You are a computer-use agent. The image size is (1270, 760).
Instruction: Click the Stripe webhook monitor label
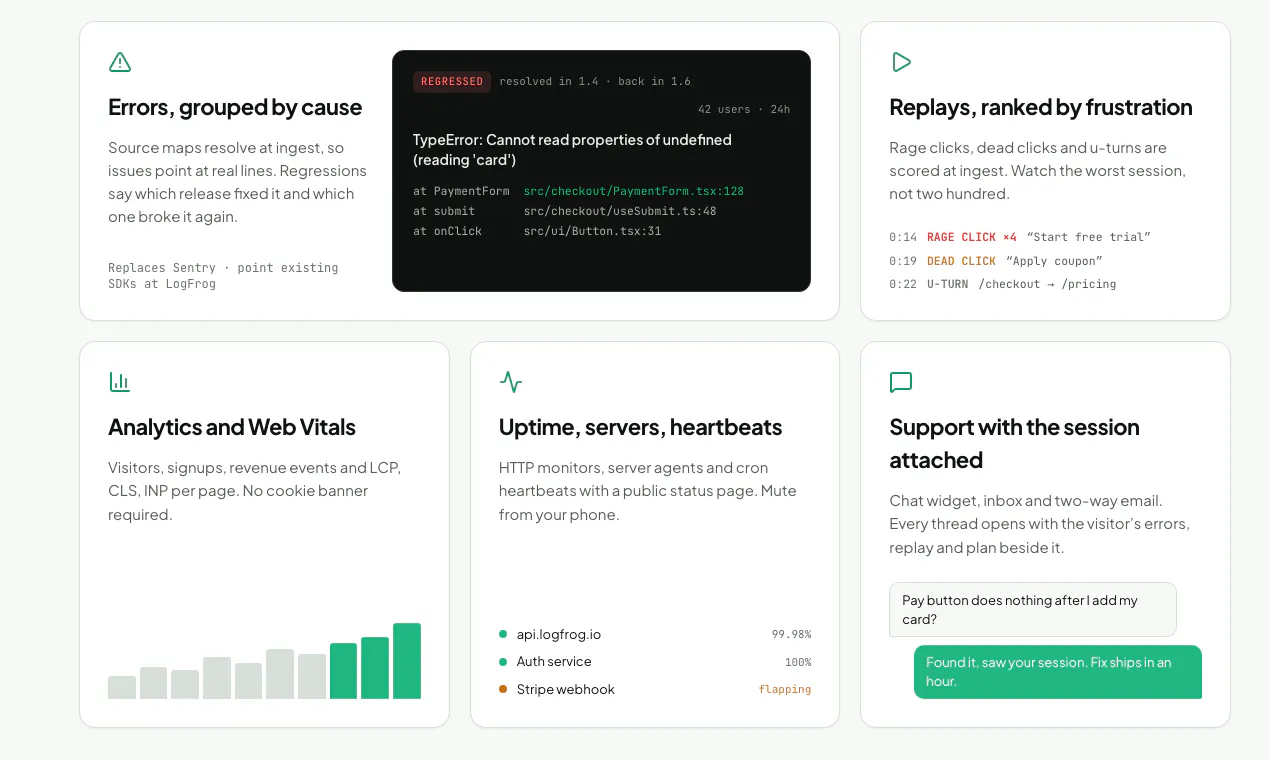pos(566,689)
